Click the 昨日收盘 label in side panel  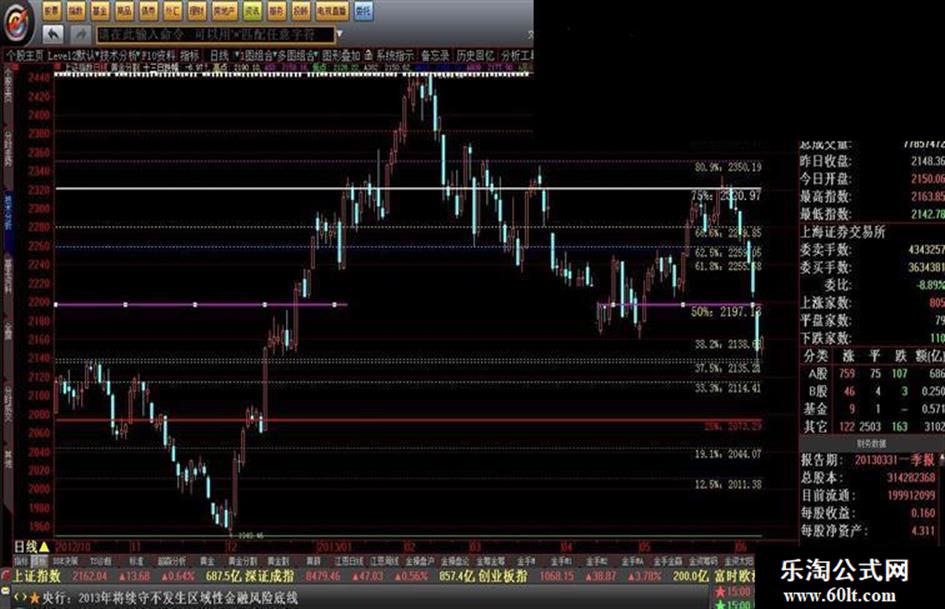[x=825, y=161]
